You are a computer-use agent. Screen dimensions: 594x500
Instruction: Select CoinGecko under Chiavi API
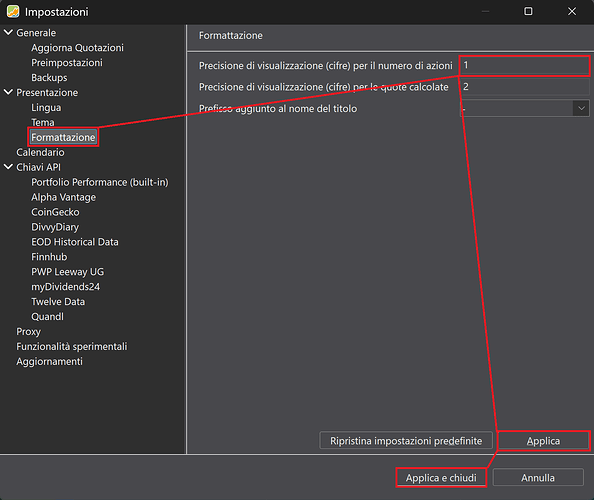point(55,212)
